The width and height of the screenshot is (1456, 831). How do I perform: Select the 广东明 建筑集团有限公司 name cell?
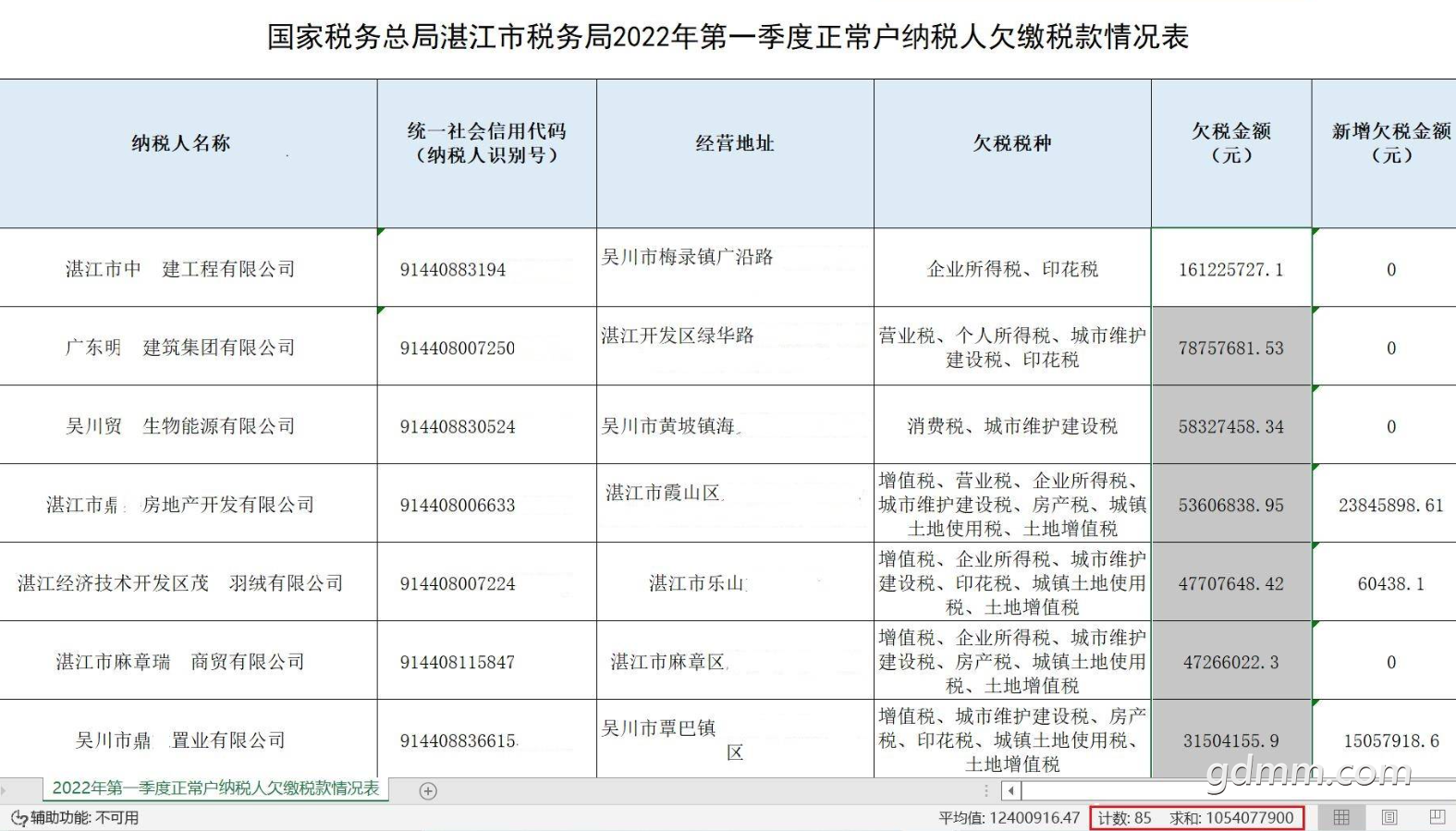point(189,347)
